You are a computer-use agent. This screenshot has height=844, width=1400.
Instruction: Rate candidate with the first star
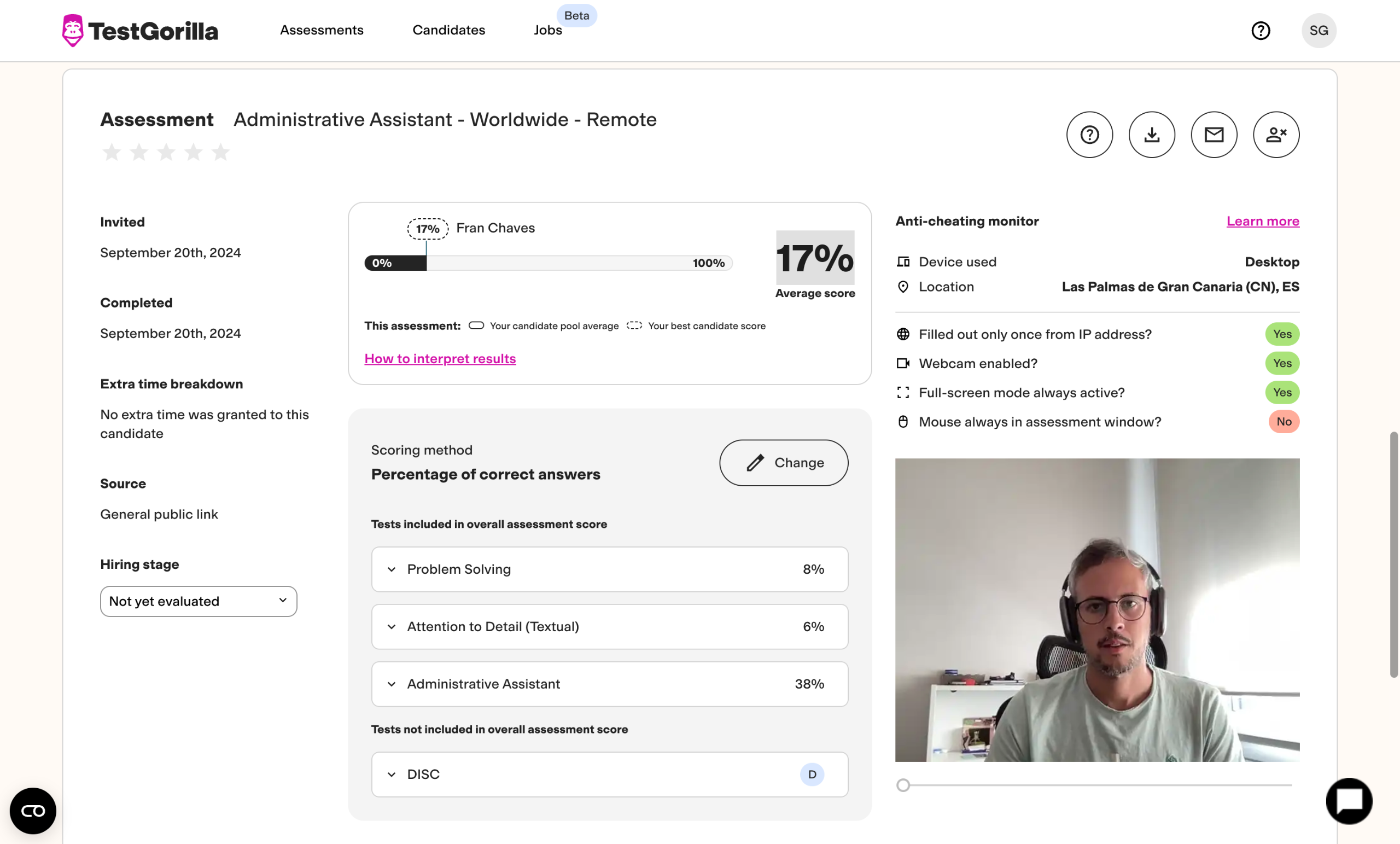[x=112, y=152]
